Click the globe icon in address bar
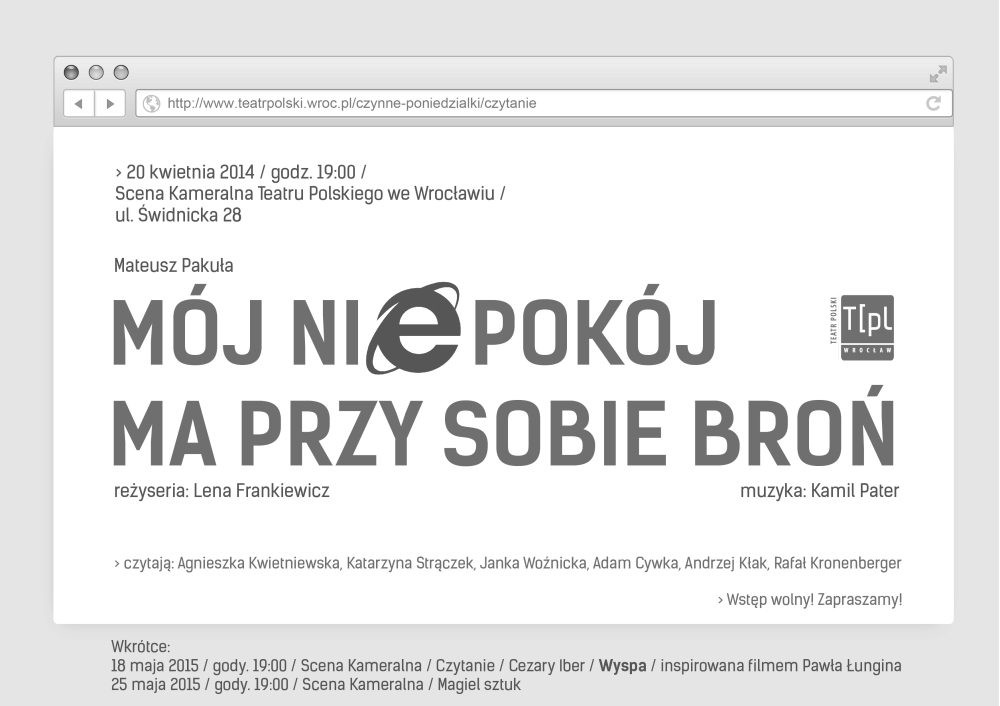The height and width of the screenshot is (706, 1000). [152, 103]
